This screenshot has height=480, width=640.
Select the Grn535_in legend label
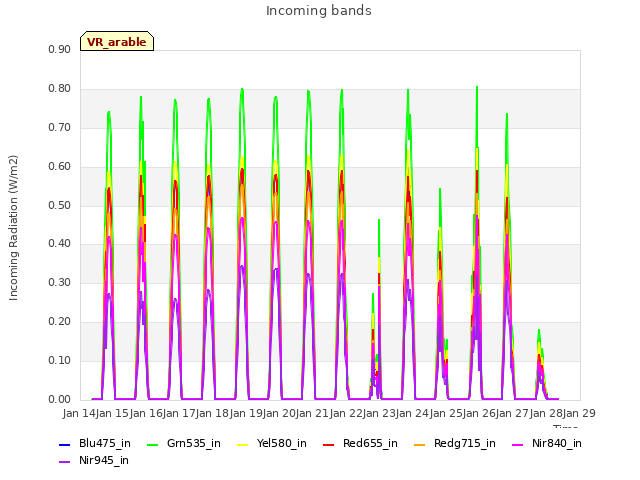click(x=194, y=444)
